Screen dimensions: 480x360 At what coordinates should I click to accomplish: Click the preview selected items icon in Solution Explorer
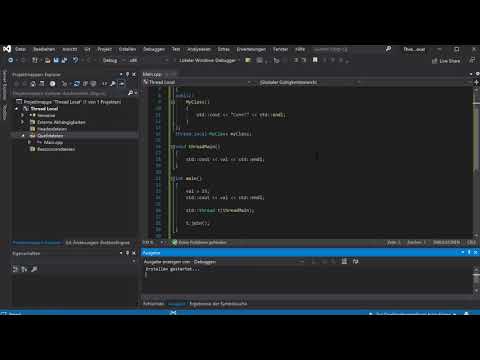pyautogui.click(x=122, y=84)
